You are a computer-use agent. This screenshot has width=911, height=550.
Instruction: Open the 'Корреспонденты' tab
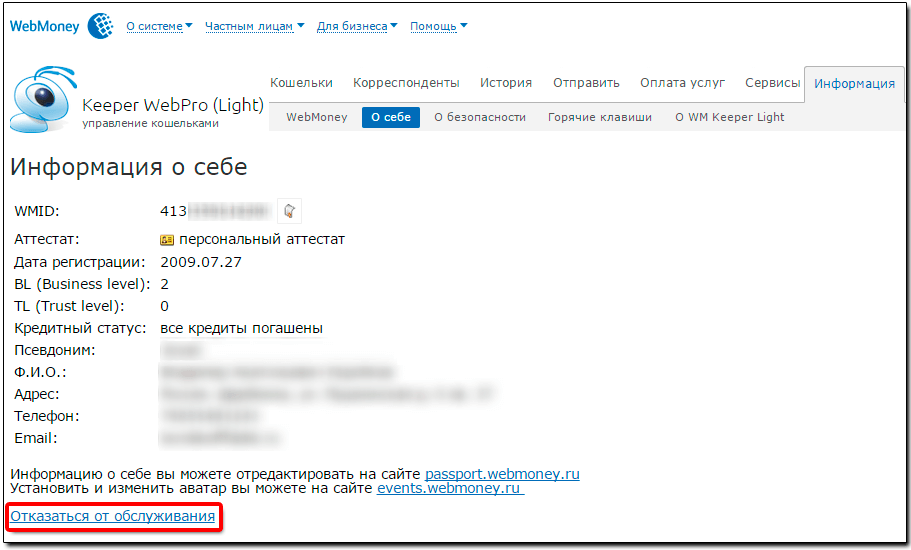click(x=406, y=82)
